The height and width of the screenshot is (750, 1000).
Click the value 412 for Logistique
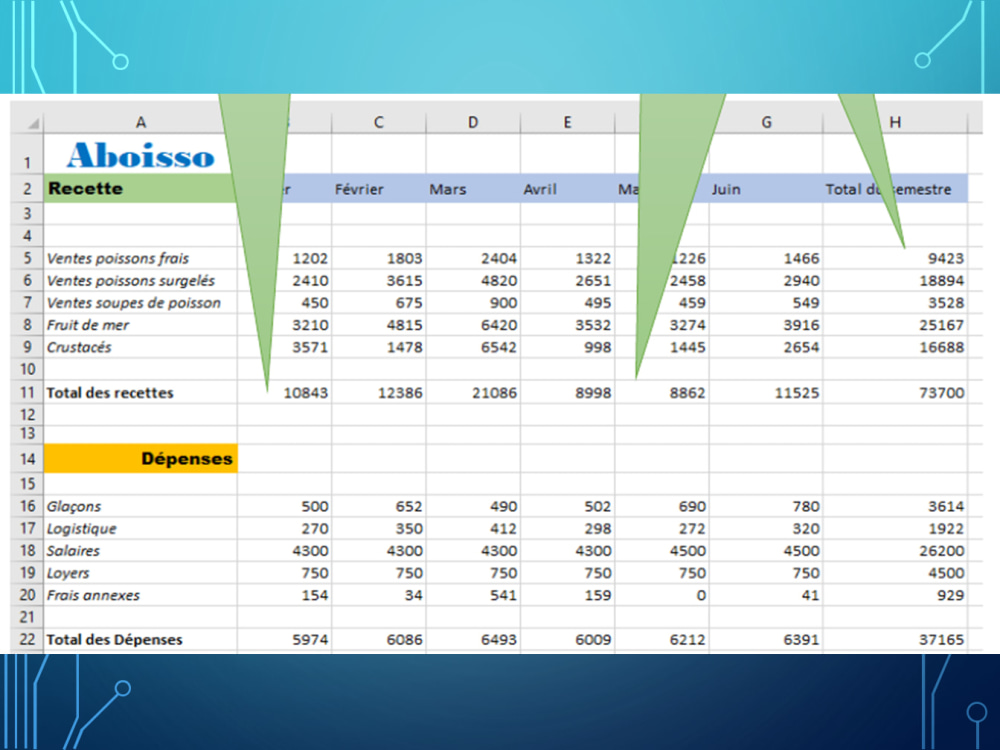[503, 529]
